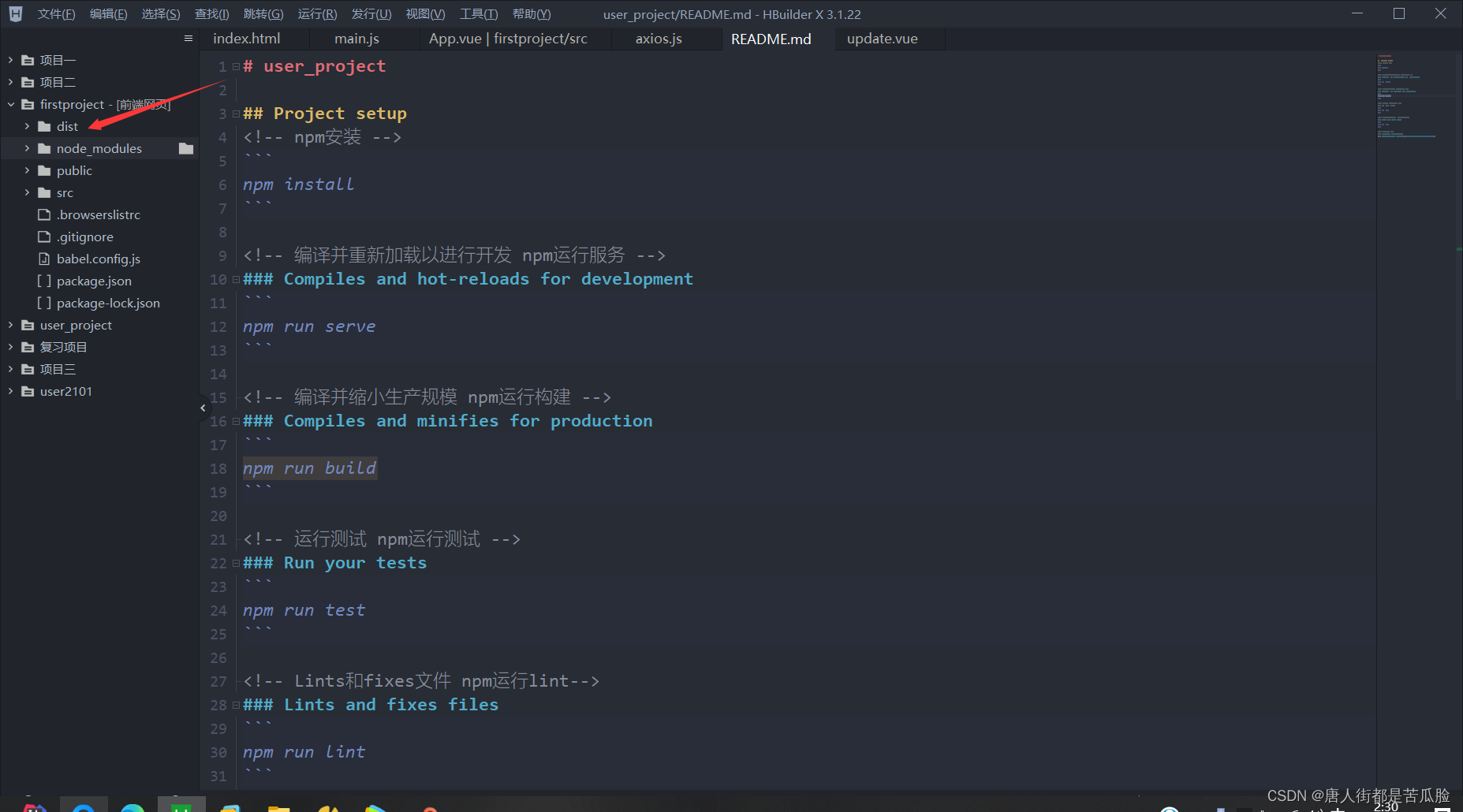The height and width of the screenshot is (812, 1463).
Task: Switch to the update.vue tab
Action: coord(882,39)
